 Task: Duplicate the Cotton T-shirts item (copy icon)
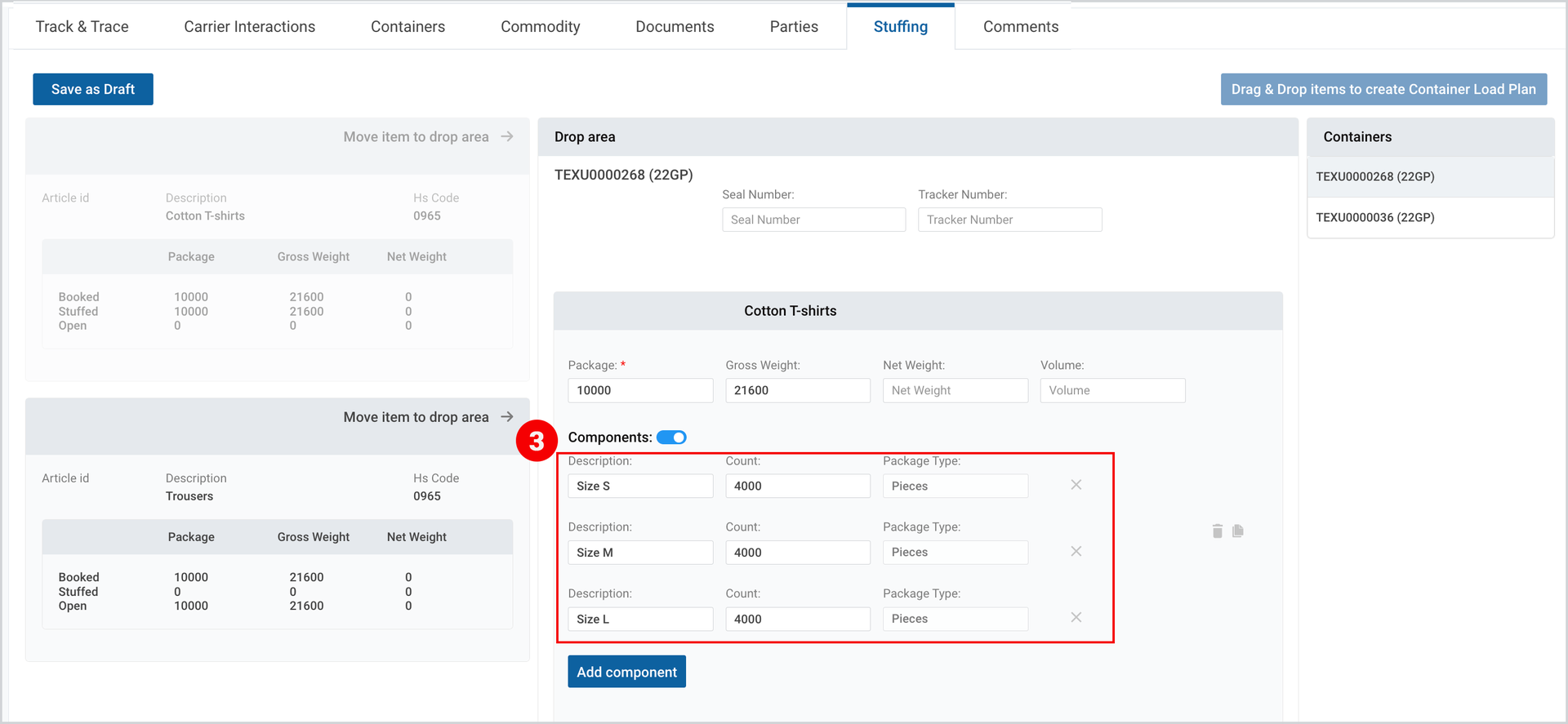coord(1238,531)
